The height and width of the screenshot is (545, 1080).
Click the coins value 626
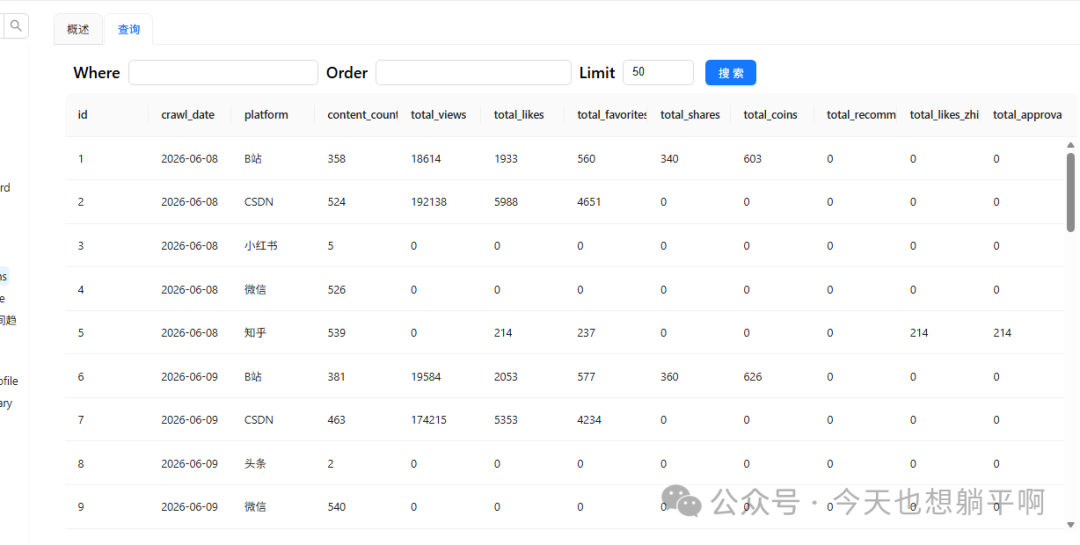click(x=753, y=377)
